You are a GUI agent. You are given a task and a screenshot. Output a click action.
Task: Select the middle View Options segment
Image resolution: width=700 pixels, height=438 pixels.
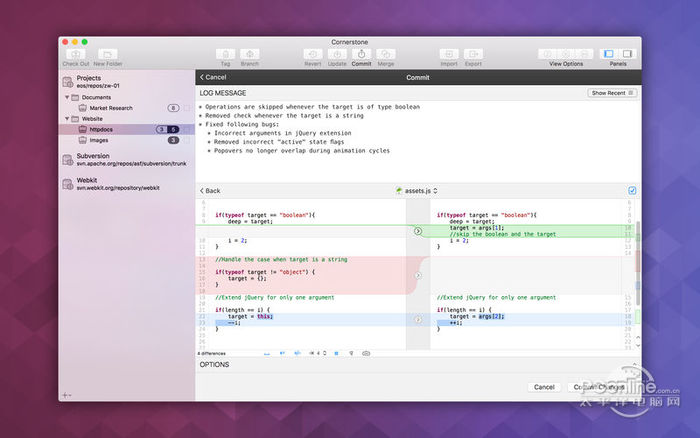click(566, 54)
